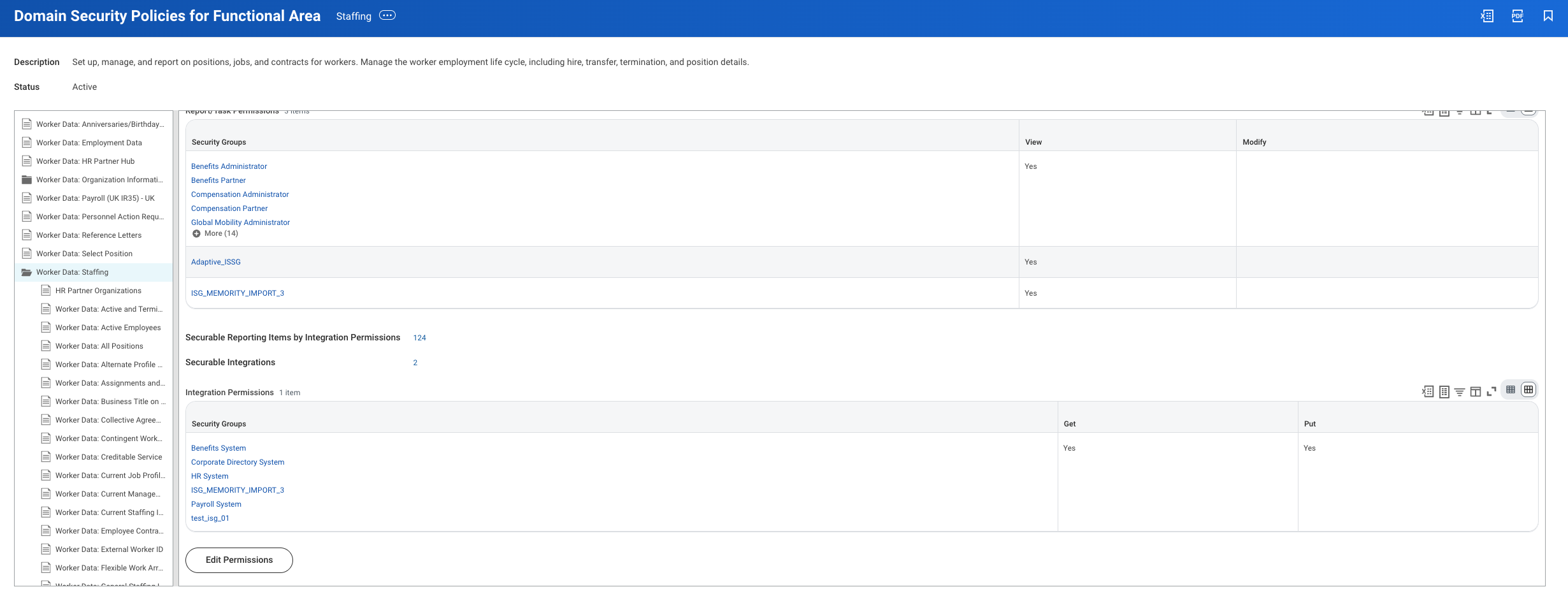Export page as PDF from header
Screen dimensions: 1568x610
[1518, 16]
